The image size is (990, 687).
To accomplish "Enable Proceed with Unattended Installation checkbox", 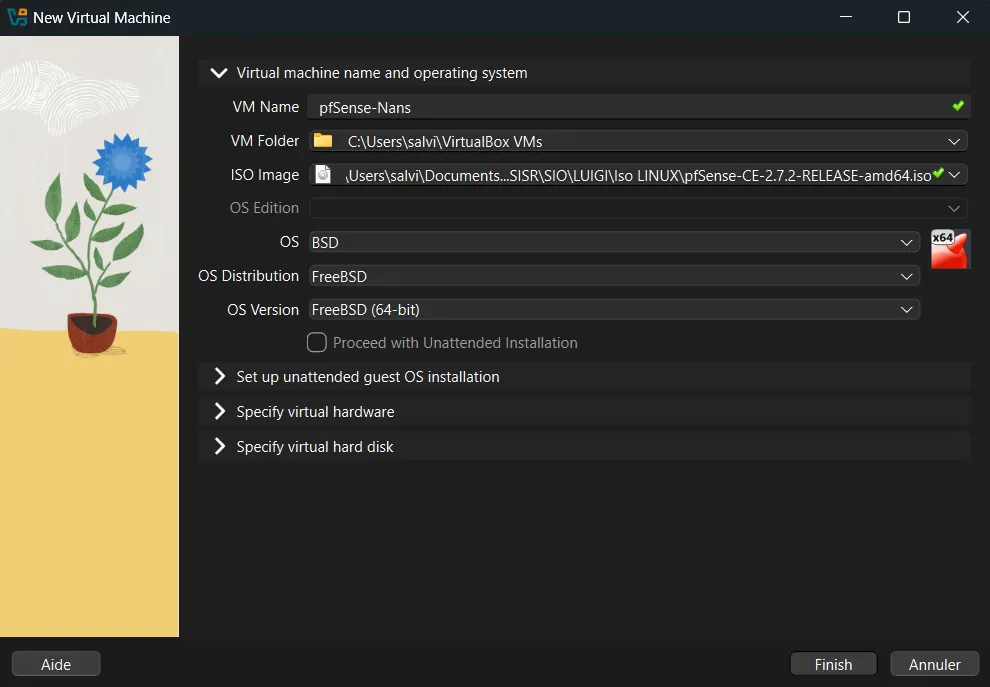I will [317, 343].
